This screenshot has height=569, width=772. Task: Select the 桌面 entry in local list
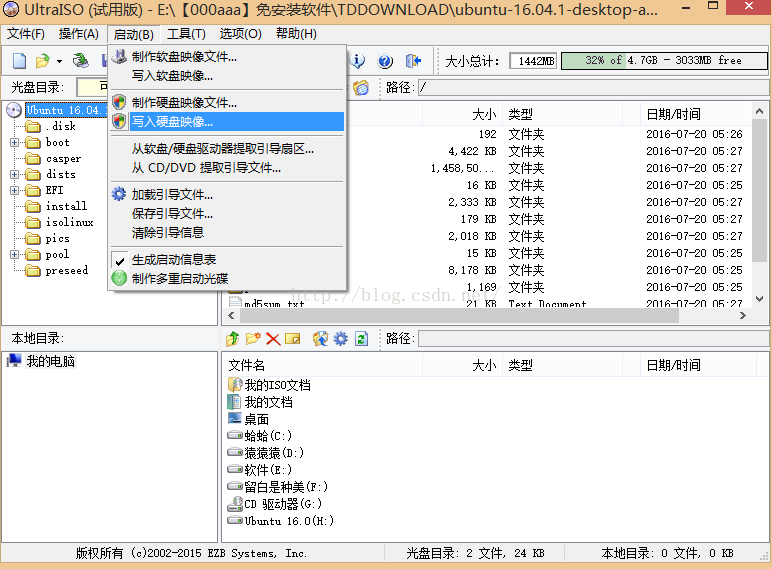tap(257, 419)
